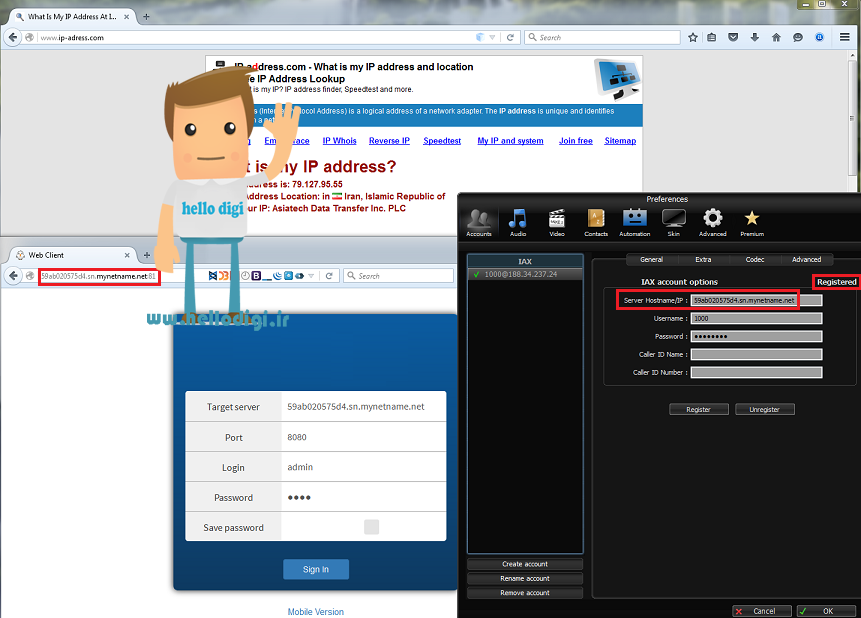Click Caller ID Name field
This screenshot has height=618, width=861.
[756, 354]
